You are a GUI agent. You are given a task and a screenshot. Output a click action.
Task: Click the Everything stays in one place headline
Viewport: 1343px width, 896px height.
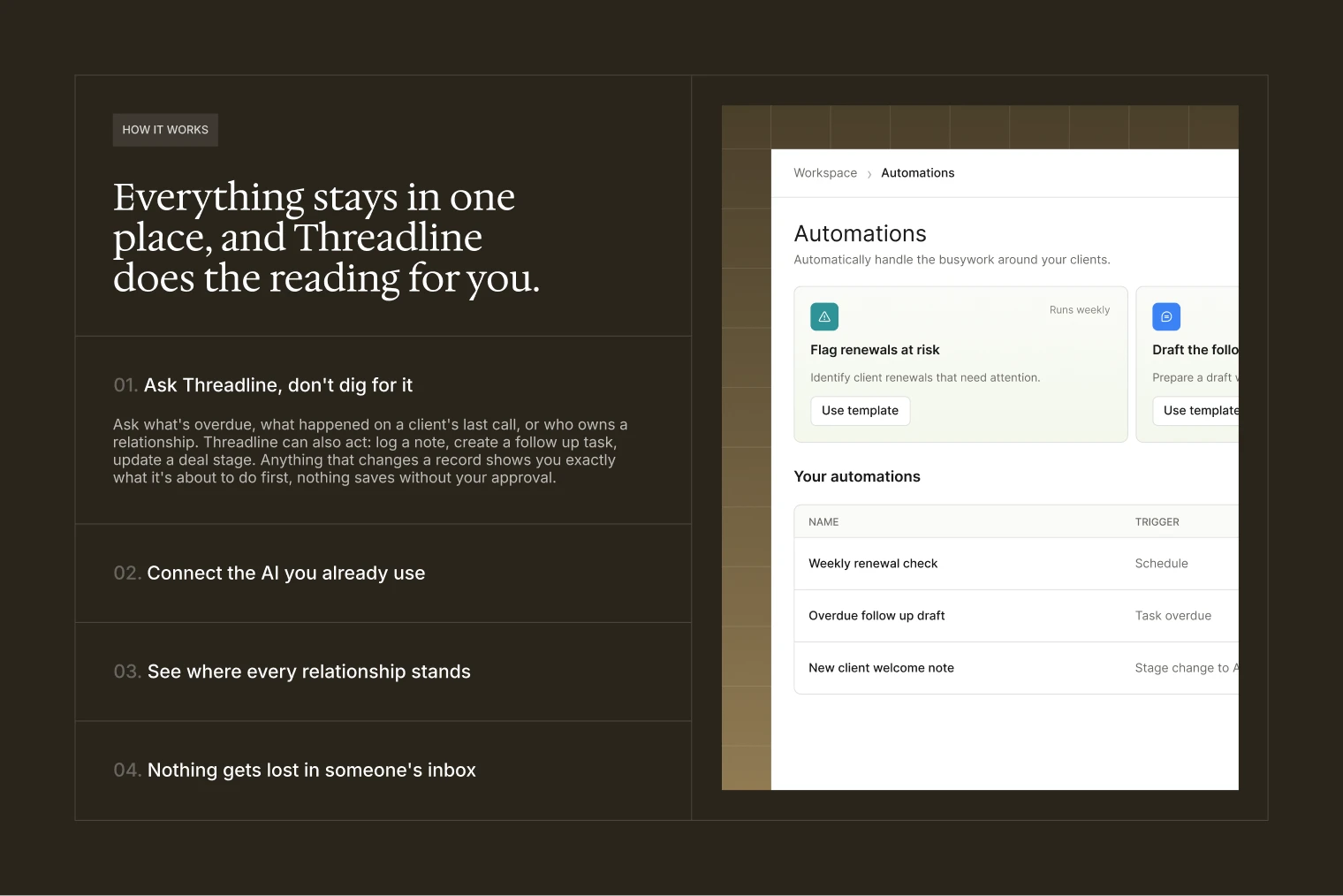click(x=326, y=238)
